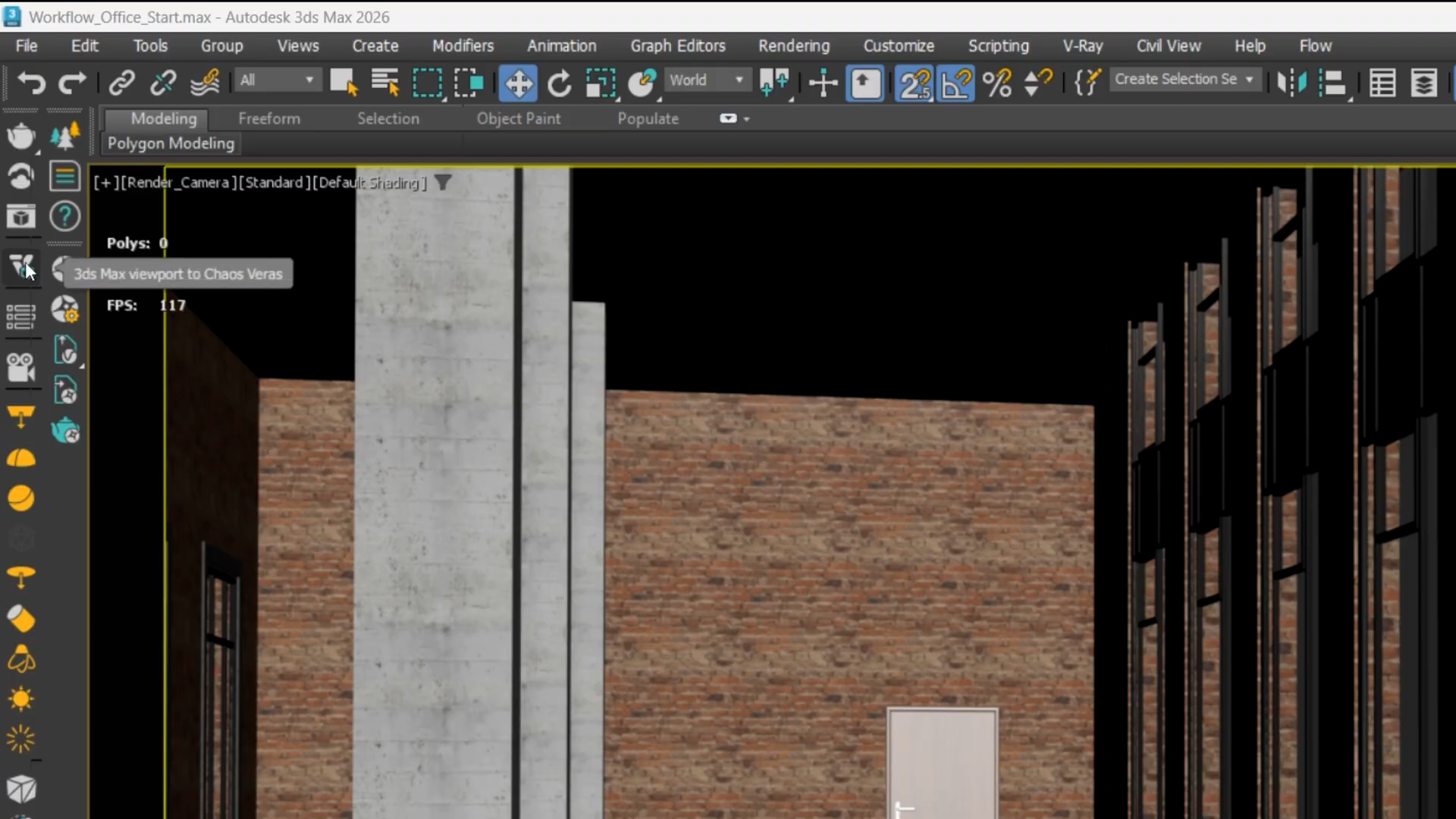Screen dimensions: 1456x819
Task: Click Use Pivot Point Center icon
Action: pos(774,82)
